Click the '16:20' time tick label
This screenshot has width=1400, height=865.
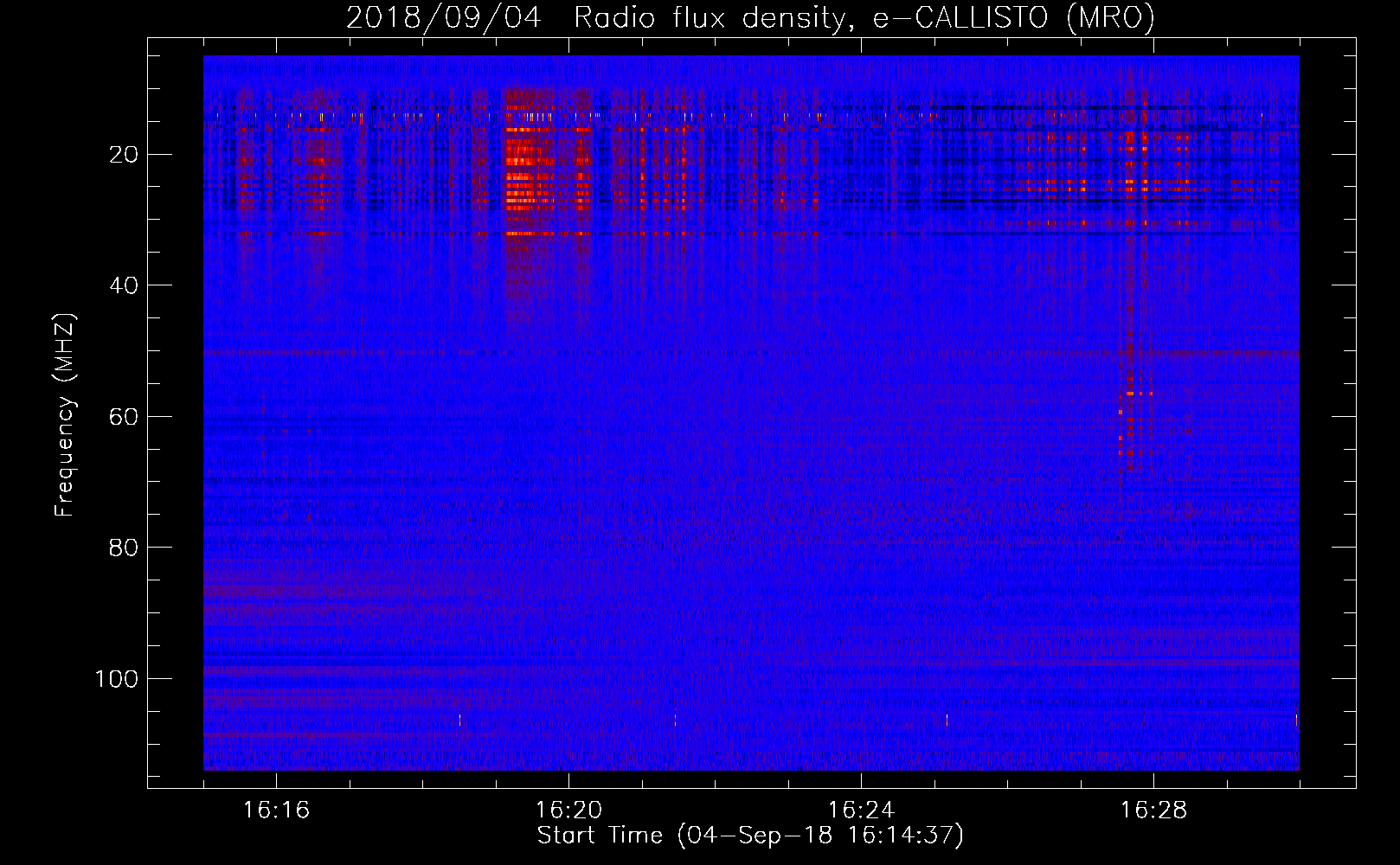568,811
